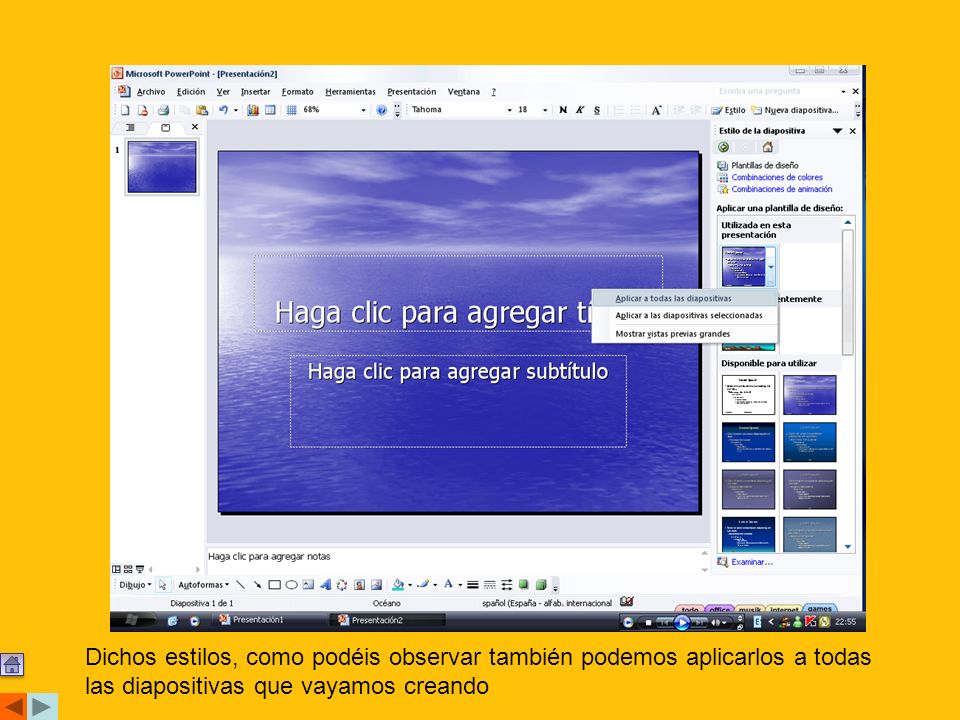
Task: Click Combinaciones de animación link
Action: point(782,189)
